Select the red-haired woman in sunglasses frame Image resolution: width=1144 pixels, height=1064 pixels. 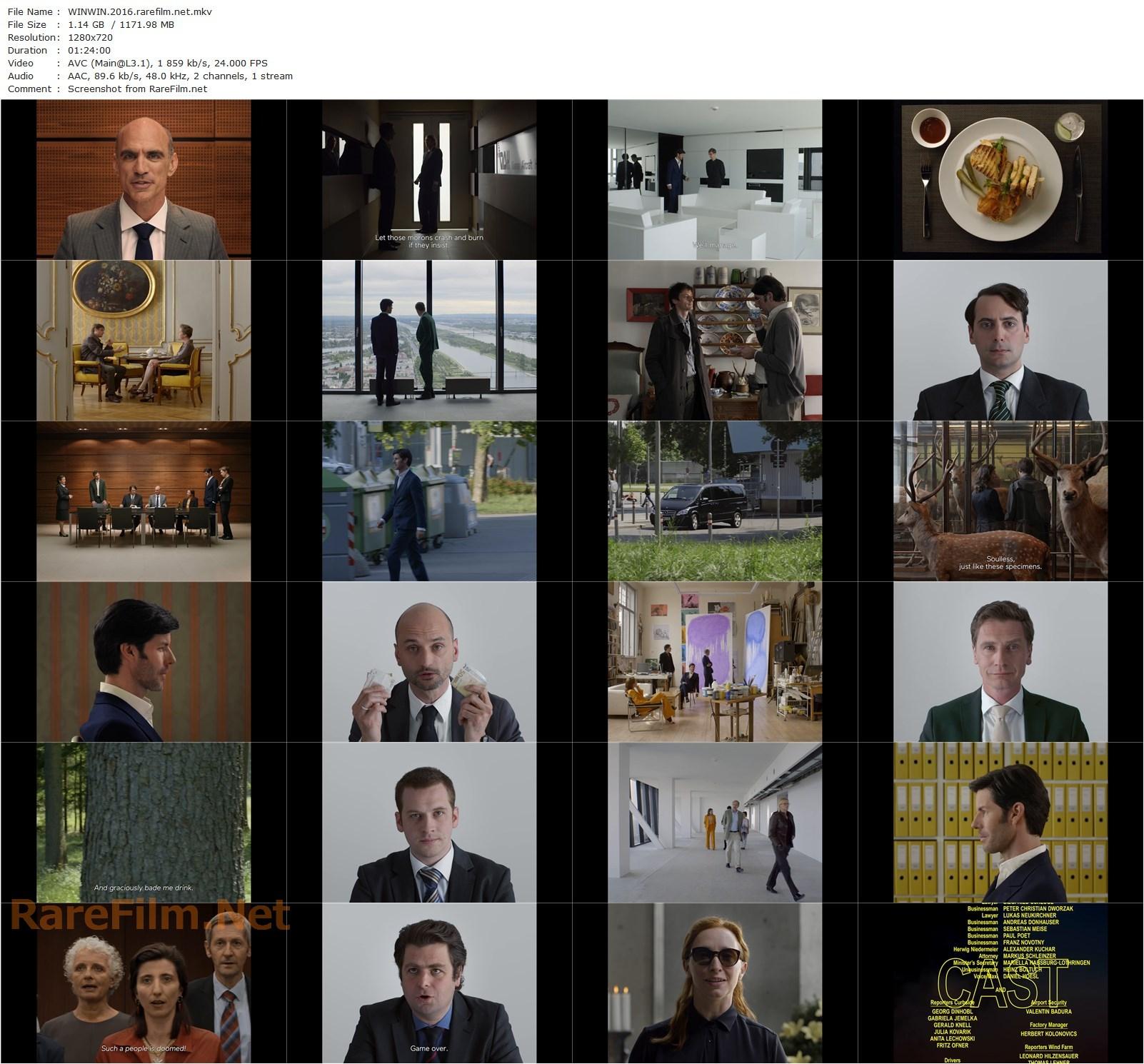[715, 983]
